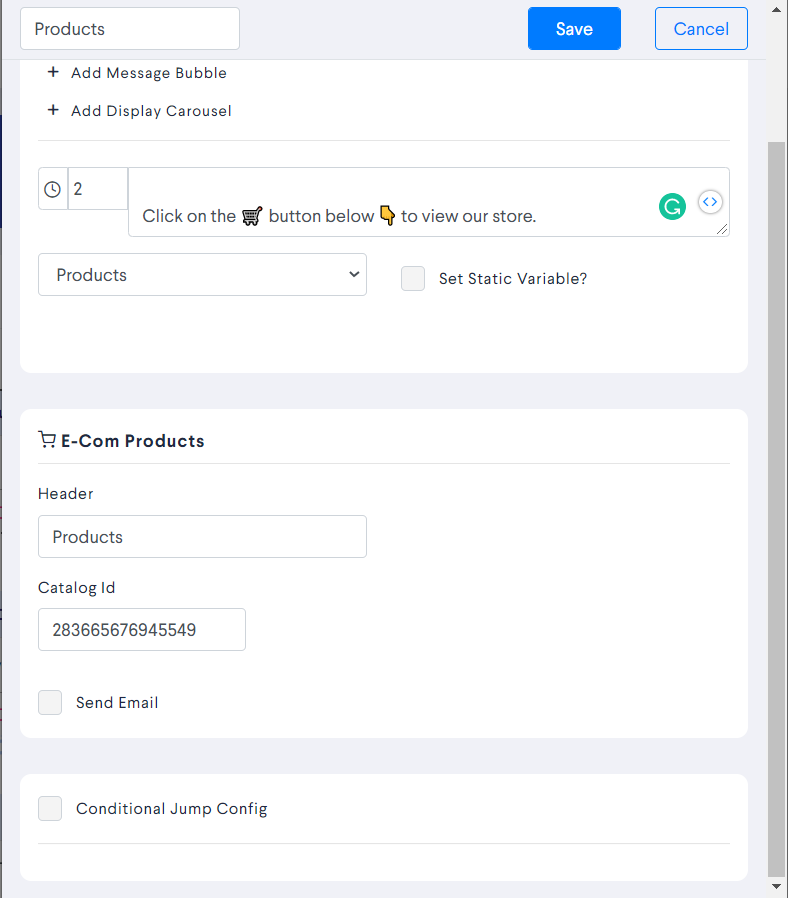Click the vertical scrollbar thumb
Image resolution: width=788 pixels, height=898 pixels.
[x=777, y=509]
